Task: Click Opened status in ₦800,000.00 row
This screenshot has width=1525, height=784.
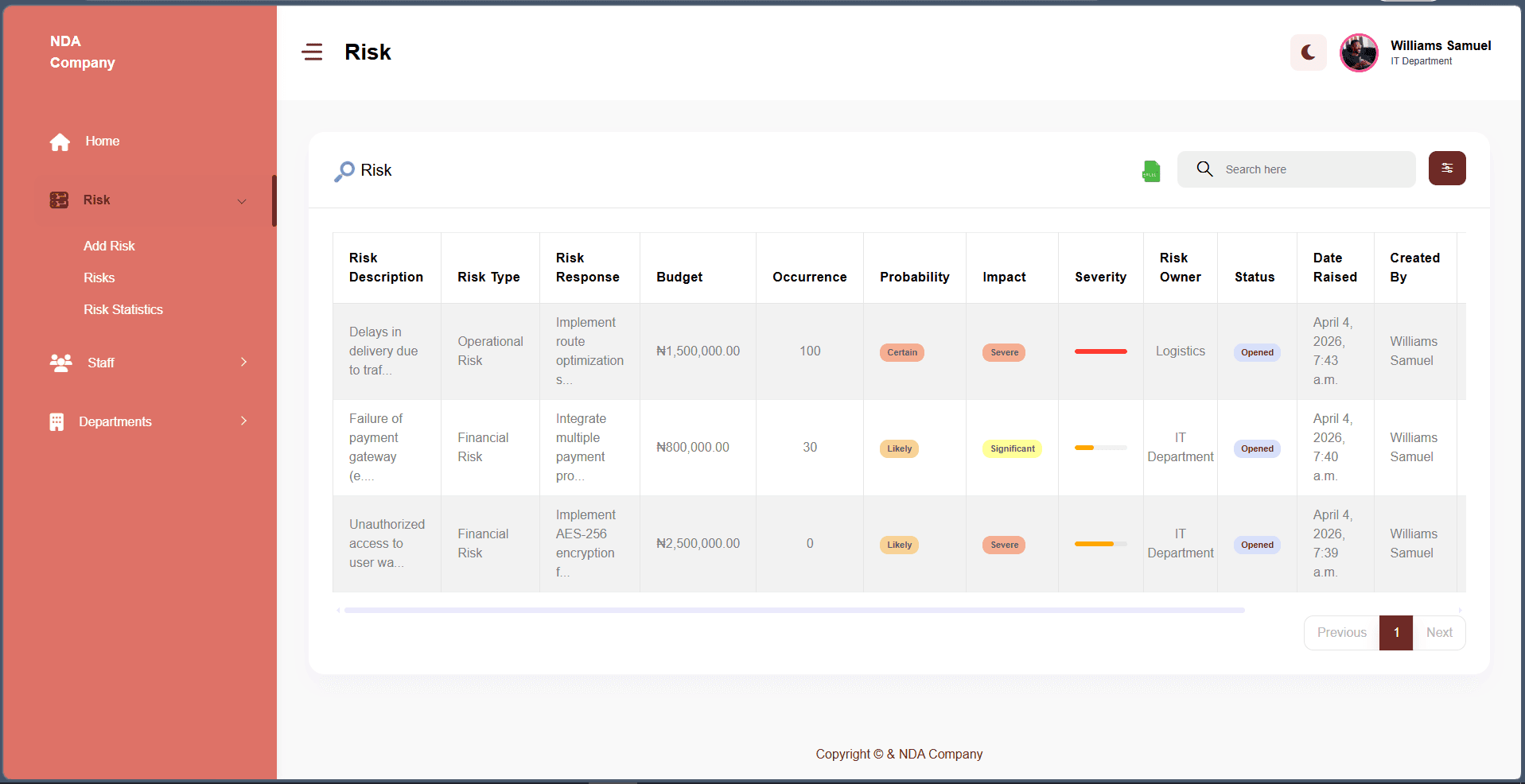Action: [x=1257, y=448]
